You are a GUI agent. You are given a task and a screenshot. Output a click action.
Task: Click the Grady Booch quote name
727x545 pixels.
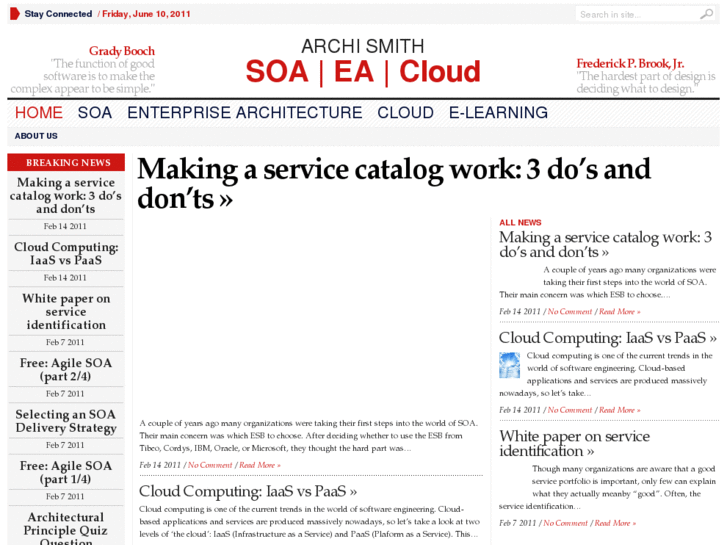[x=122, y=51]
